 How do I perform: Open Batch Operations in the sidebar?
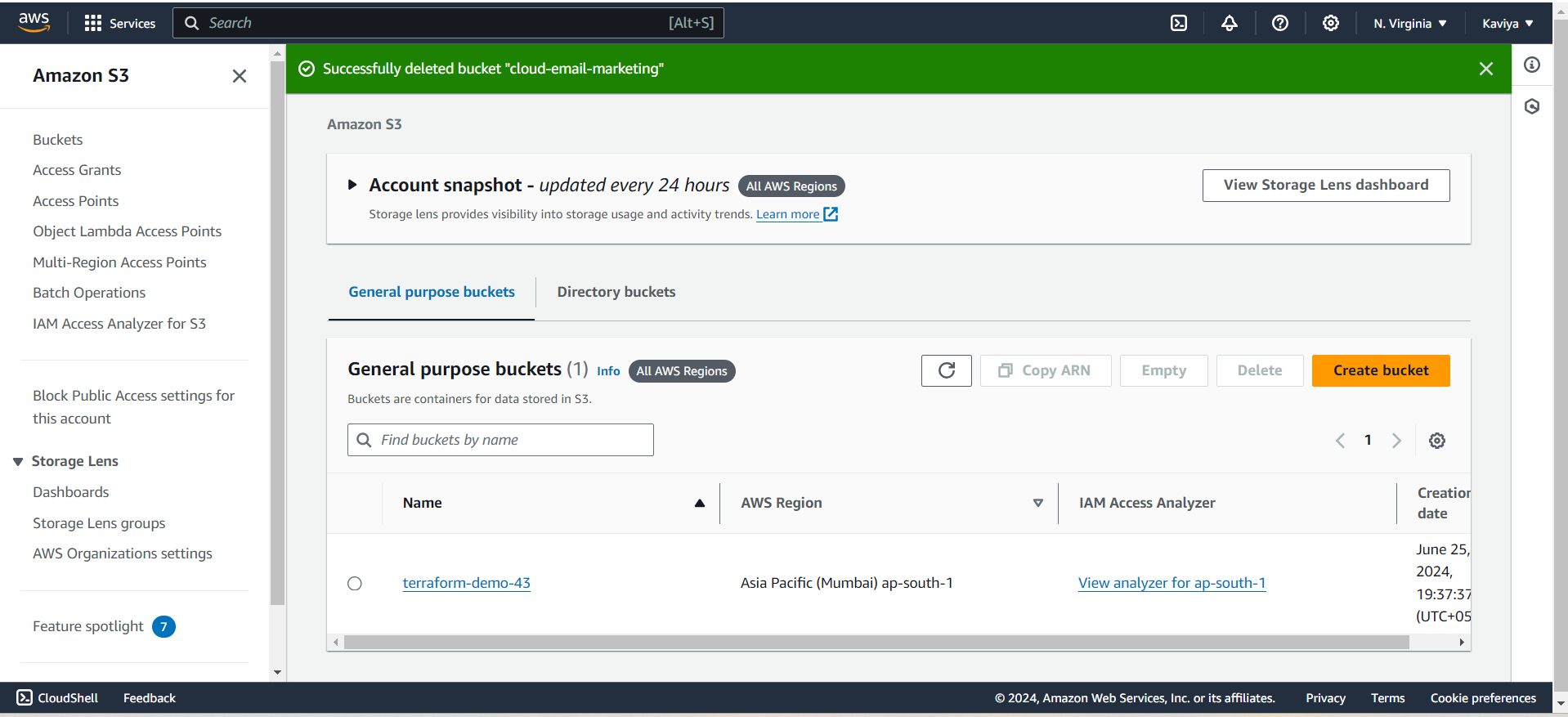(89, 293)
